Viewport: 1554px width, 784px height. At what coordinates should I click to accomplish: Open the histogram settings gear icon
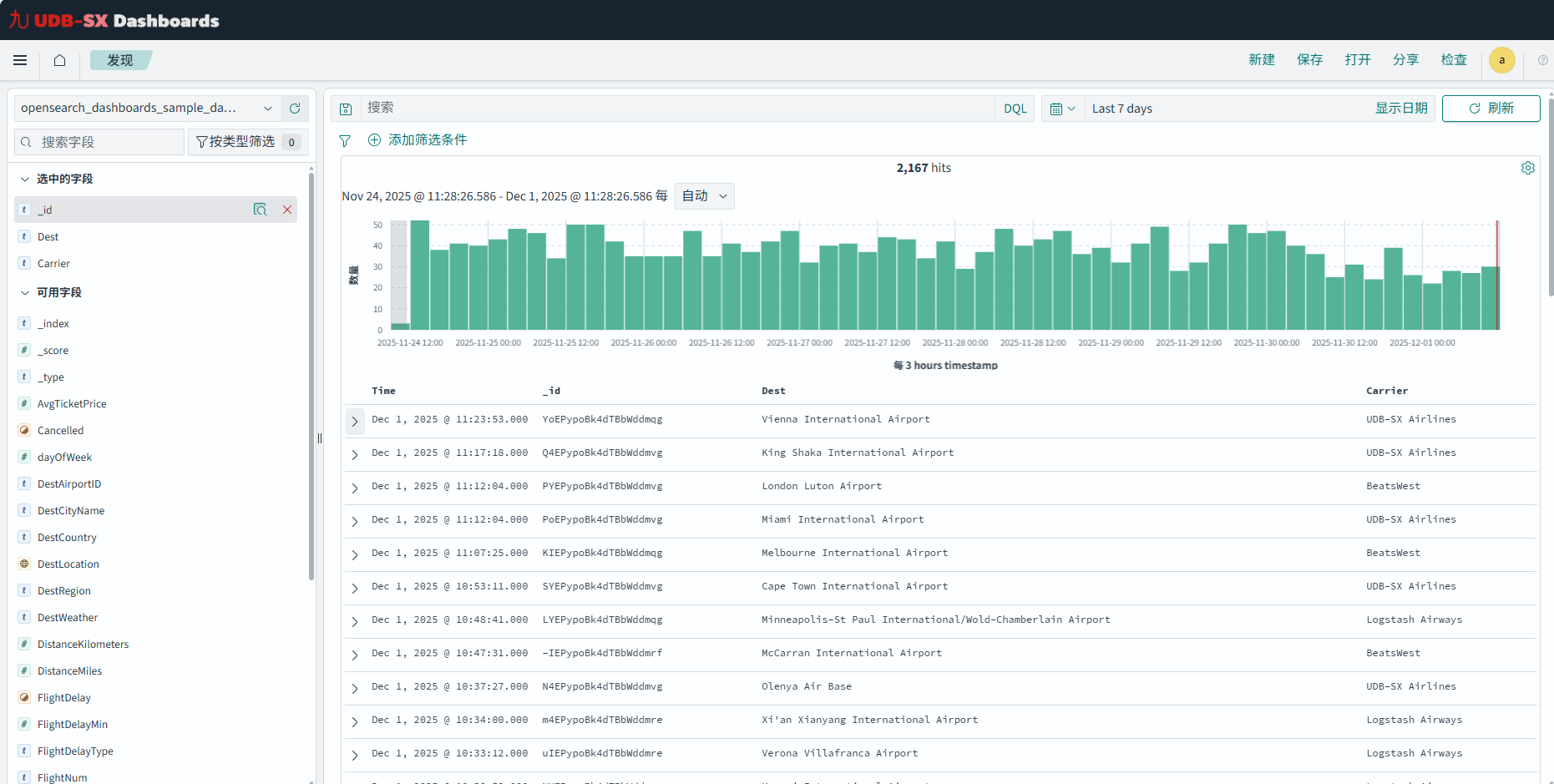point(1527,168)
